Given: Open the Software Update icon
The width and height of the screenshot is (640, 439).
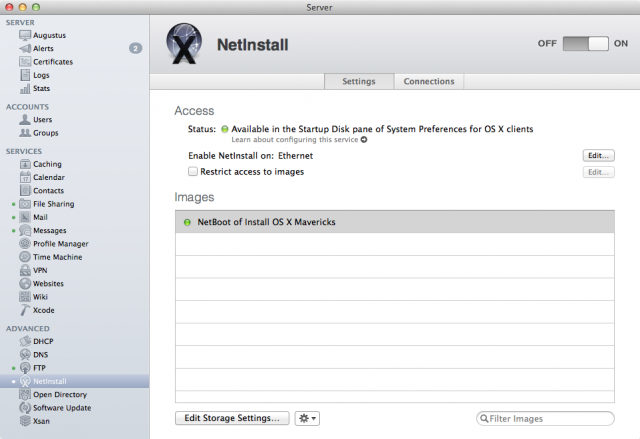Looking at the screenshot, I should (25, 408).
